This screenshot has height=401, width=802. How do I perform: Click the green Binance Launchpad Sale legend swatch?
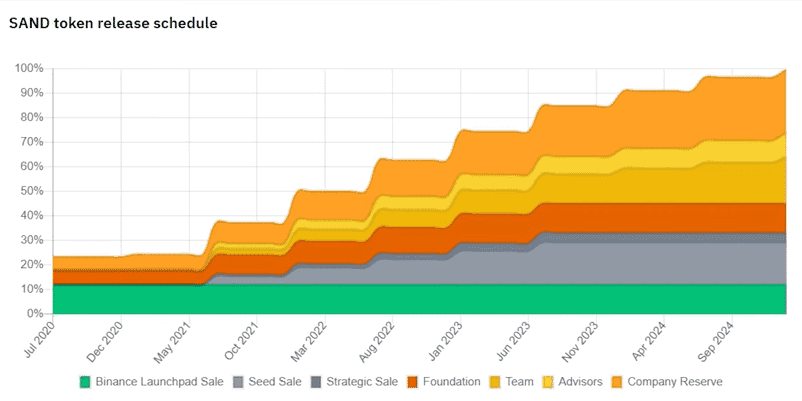coord(85,381)
